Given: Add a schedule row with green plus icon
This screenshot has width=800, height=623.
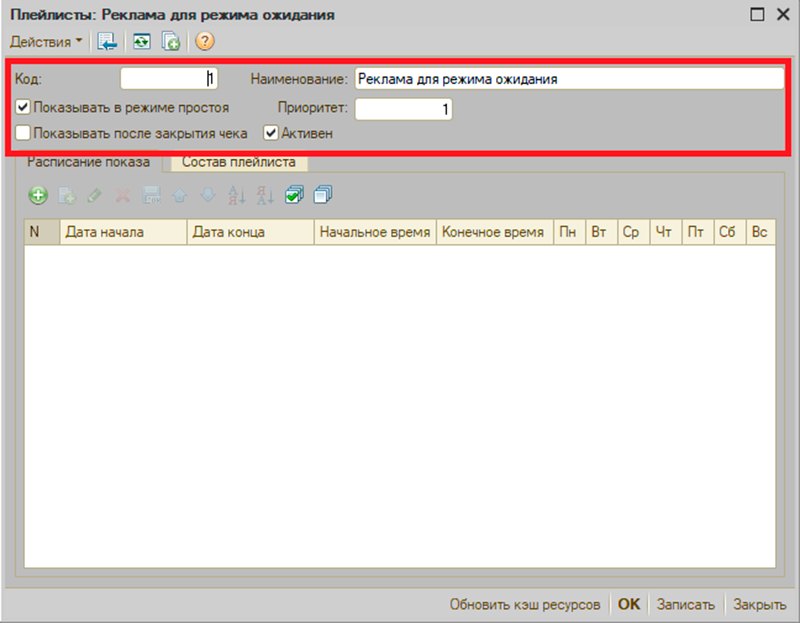Looking at the screenshot, I should click(x=38, y=195).
